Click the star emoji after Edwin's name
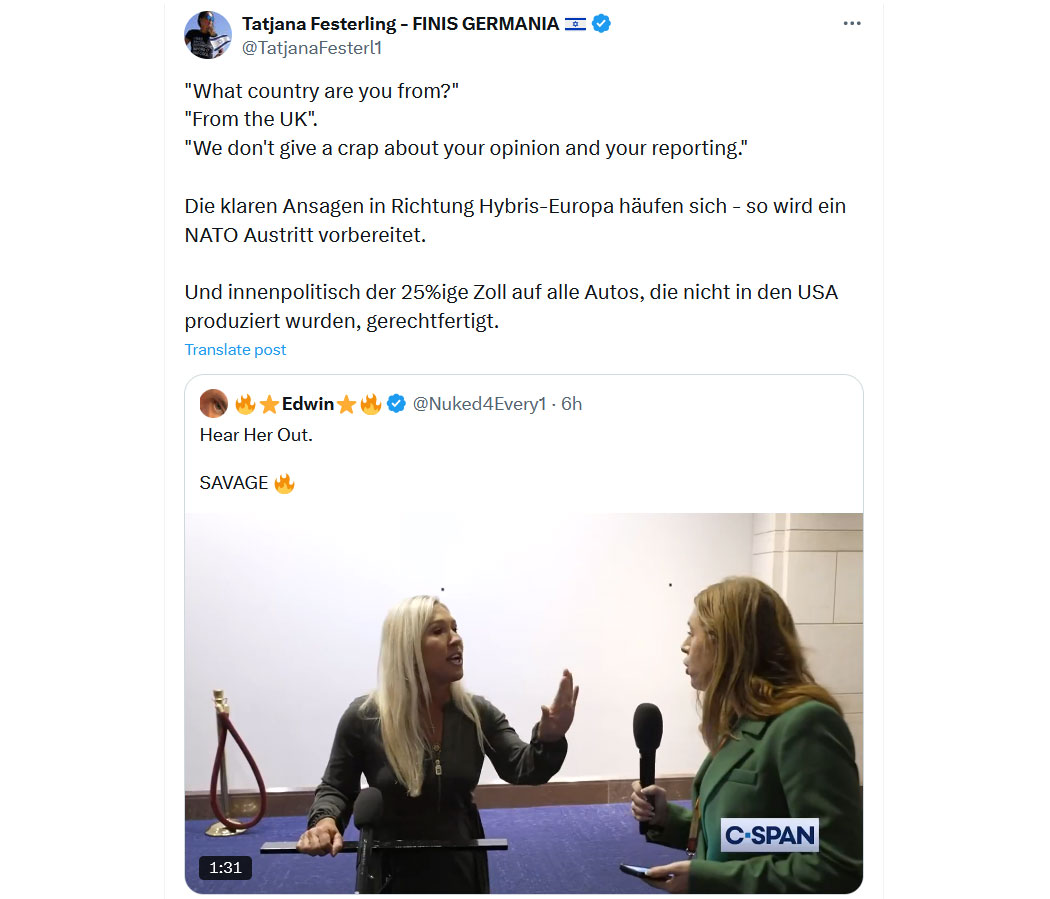Viewport: 1050px width, 899px height. tap(346, 404)
